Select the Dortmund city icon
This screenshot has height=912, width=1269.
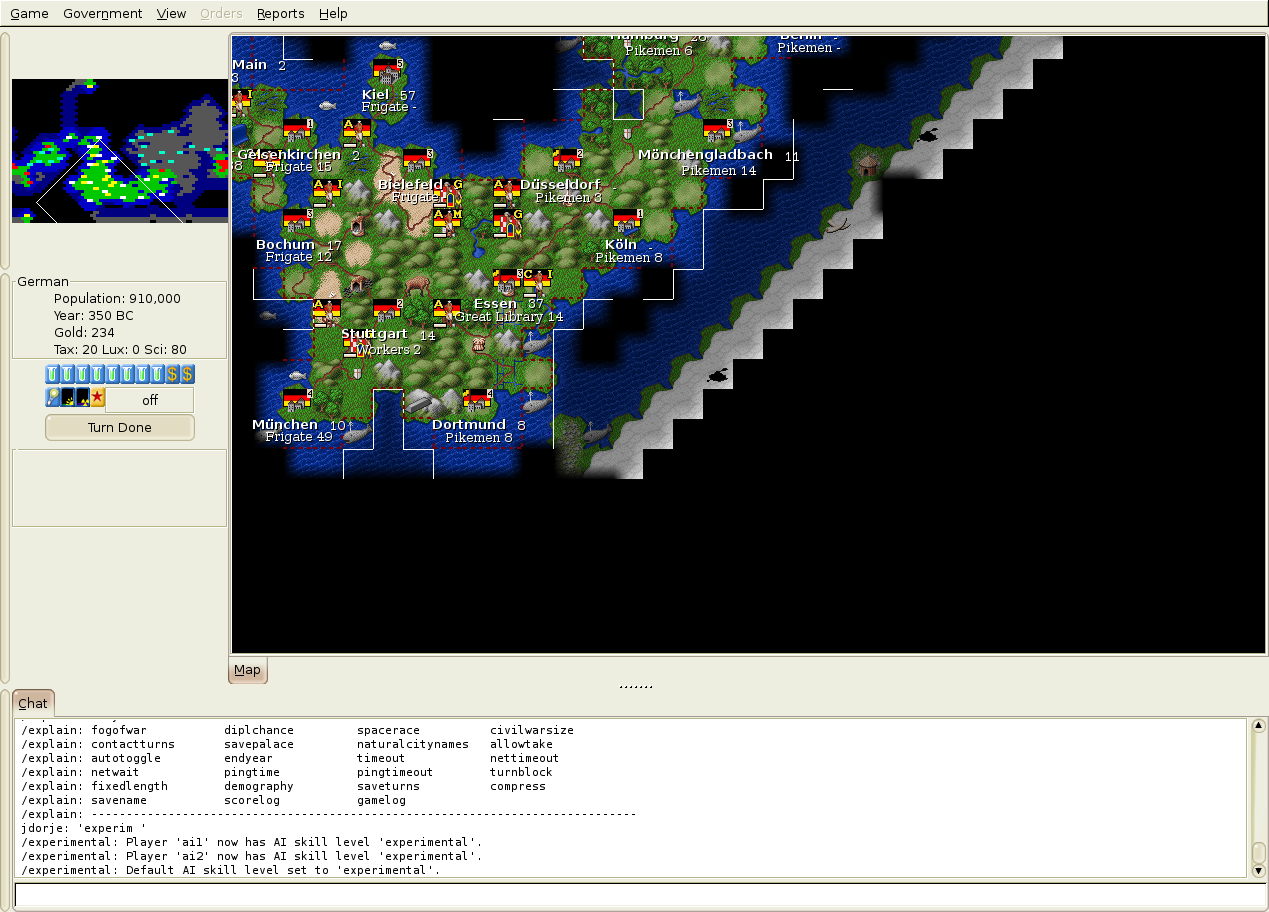coord(478,402)
